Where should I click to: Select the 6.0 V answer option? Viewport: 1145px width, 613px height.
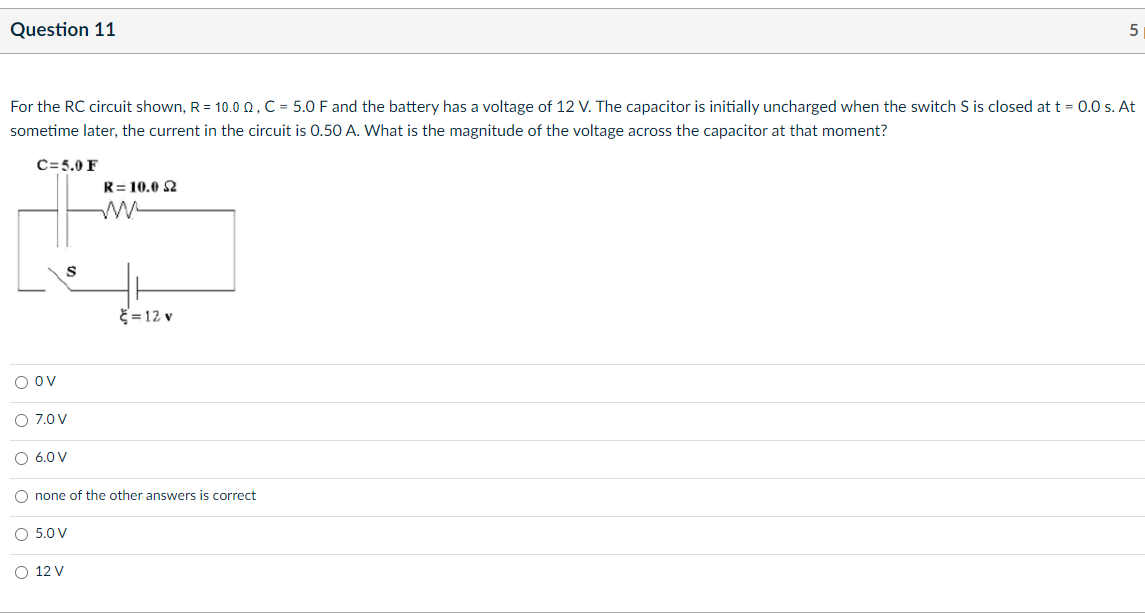pyautogui.click(x=21, y=458)
